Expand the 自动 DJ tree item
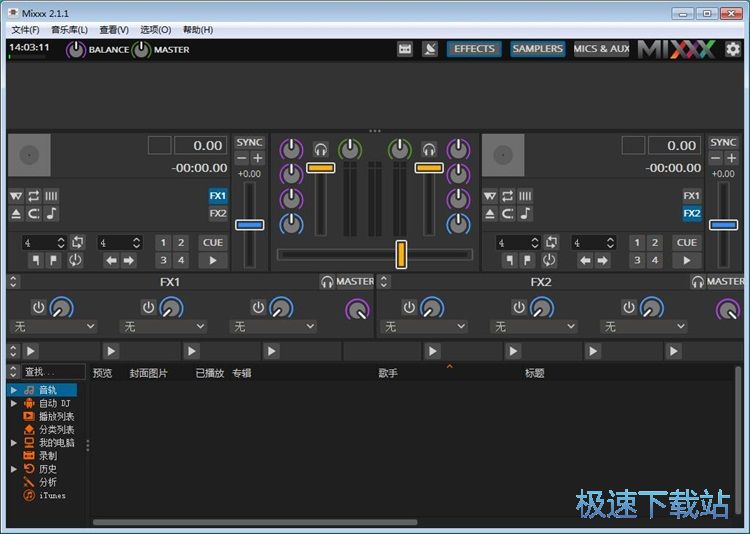The width and height of the screenshot is (750, 534). click(14, 403)
